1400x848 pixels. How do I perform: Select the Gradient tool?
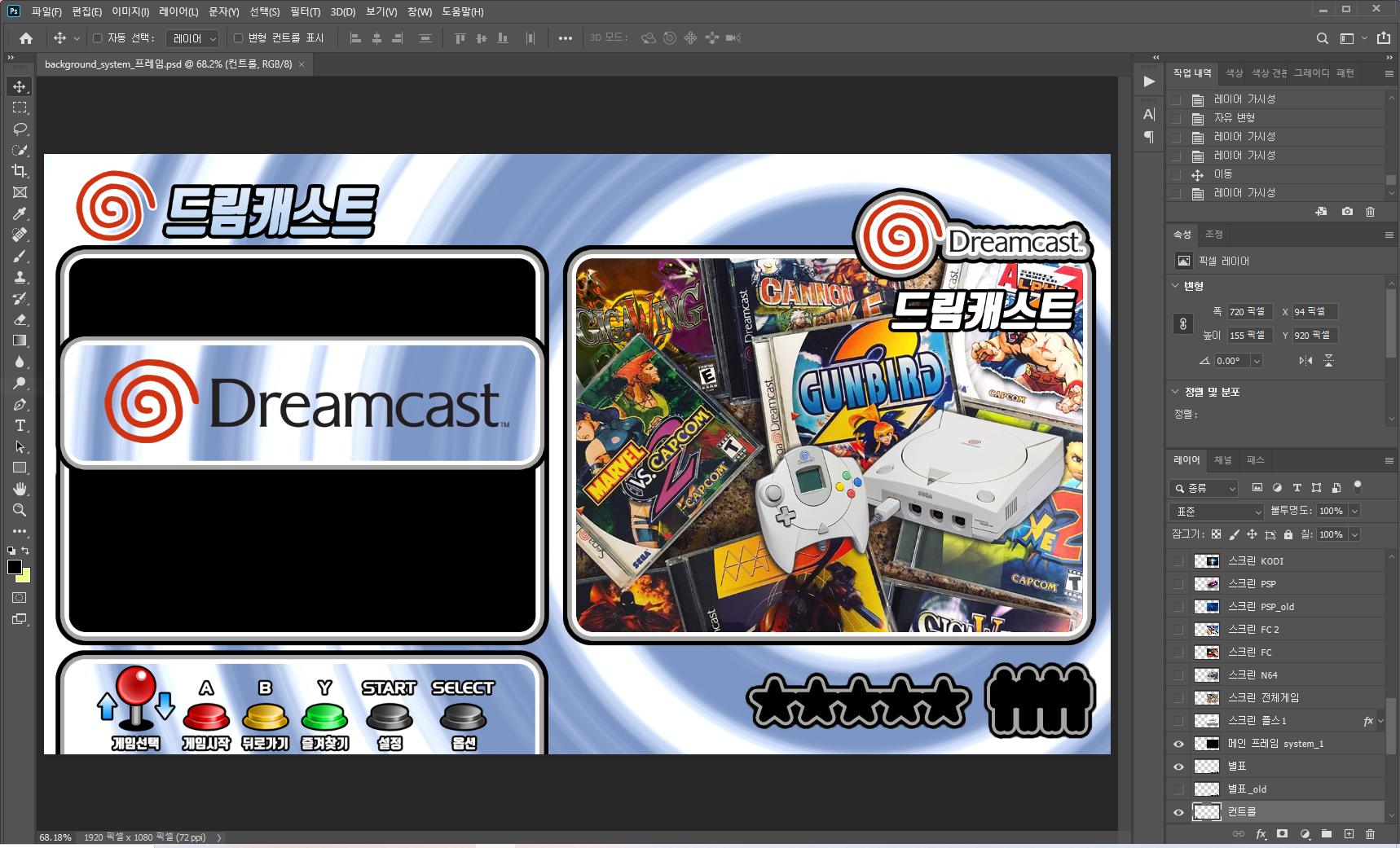20,341
